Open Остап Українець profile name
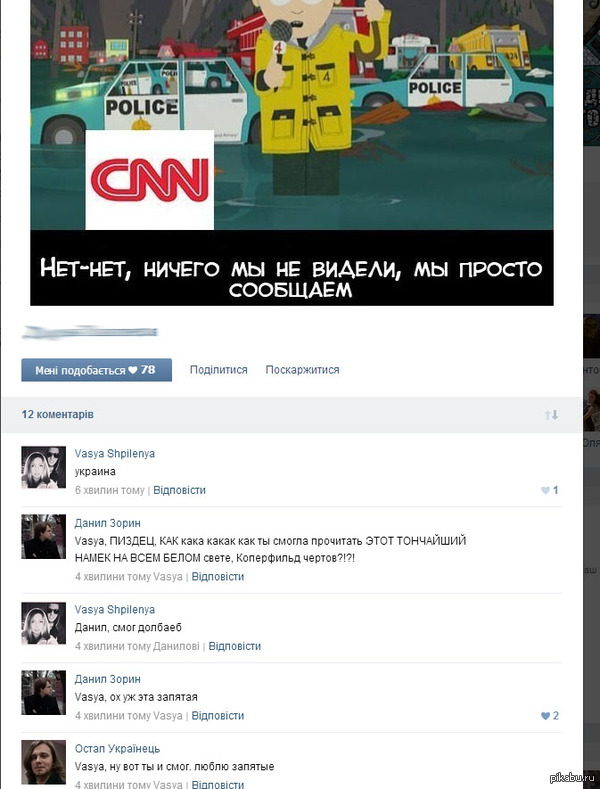600x789 pixels. pos(117,749)
